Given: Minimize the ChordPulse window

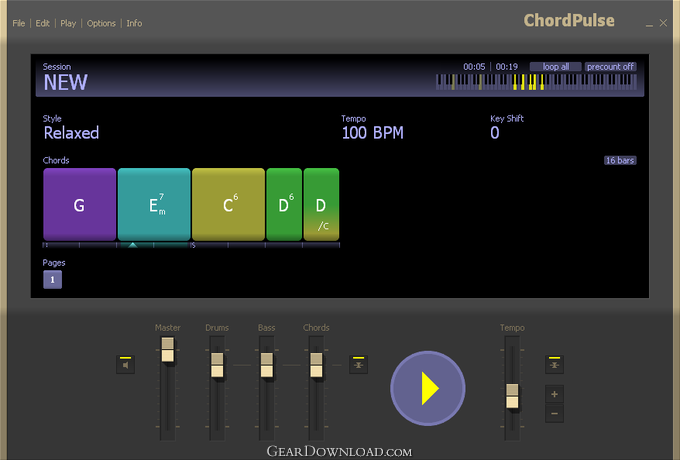Looking at the screenshot, I should click(649, 25).
